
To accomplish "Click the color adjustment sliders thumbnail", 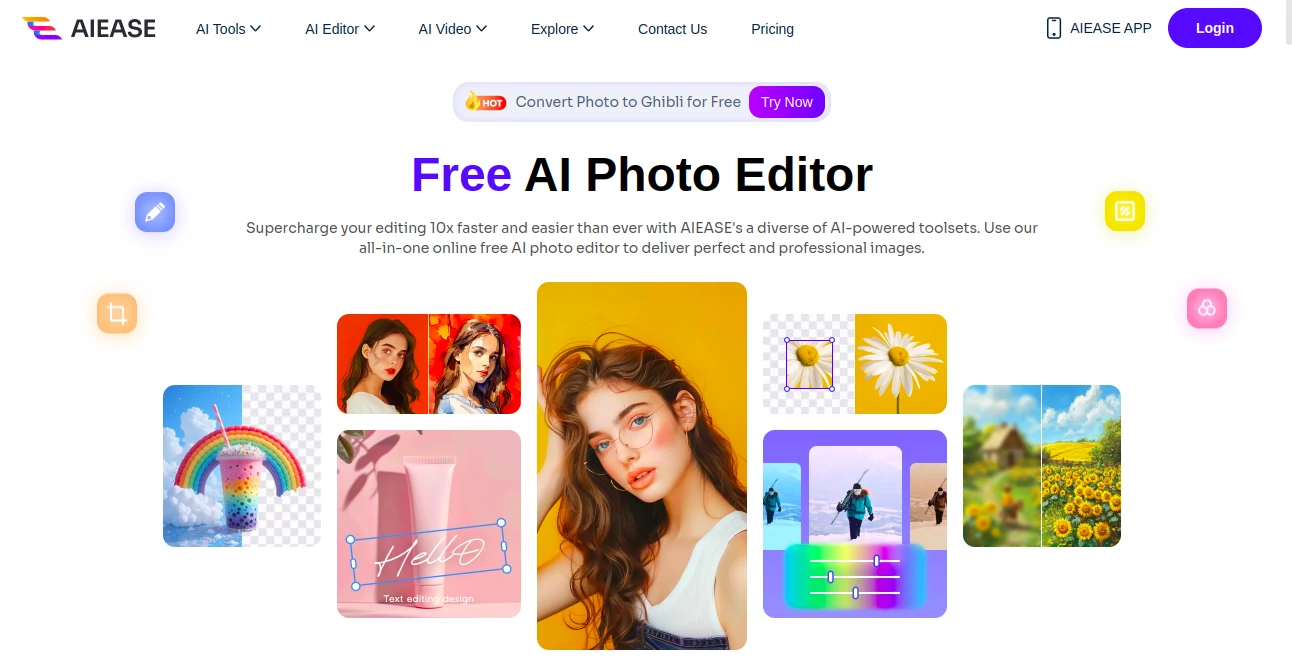I will click(855, 524).
